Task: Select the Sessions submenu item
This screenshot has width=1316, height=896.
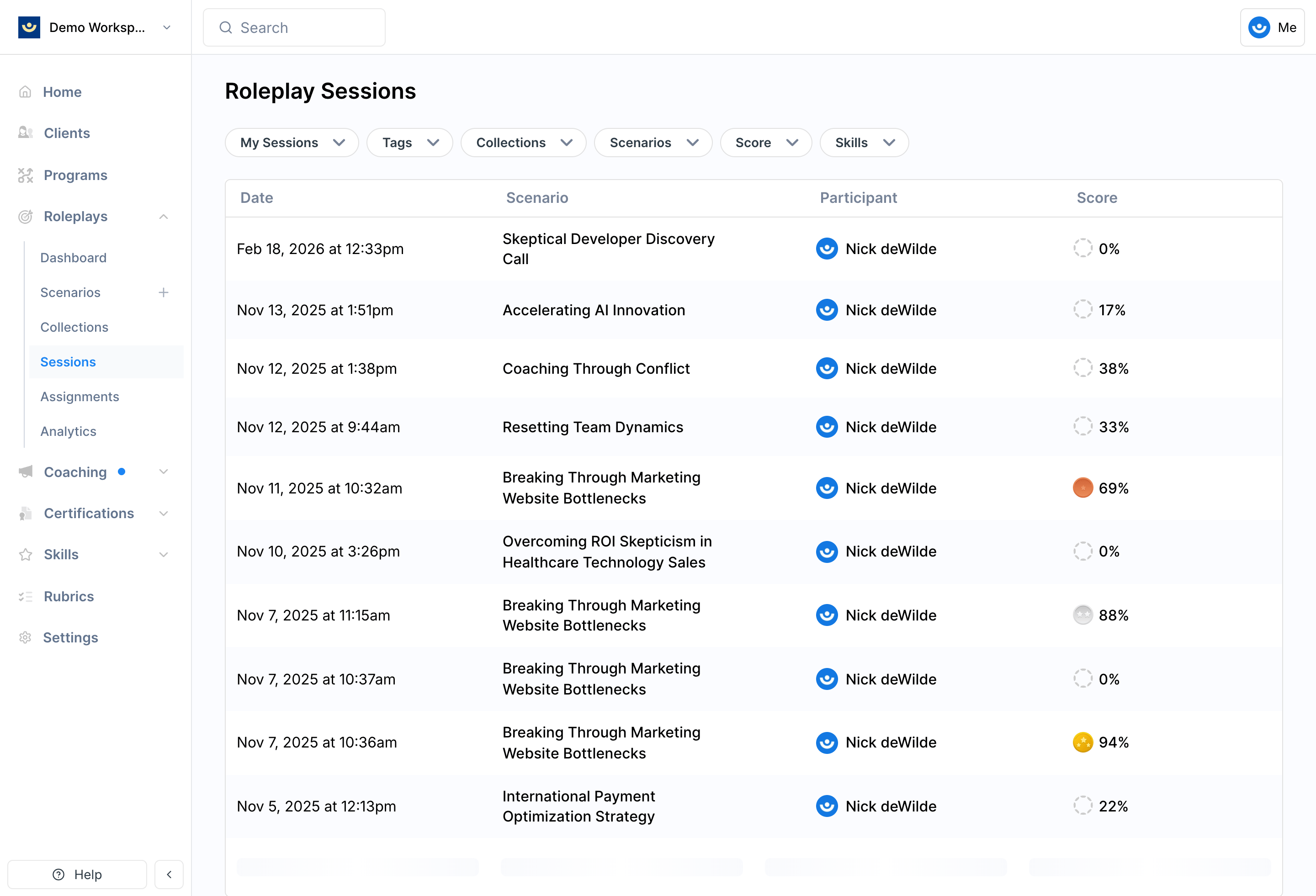Action: [x=106, y=362]
